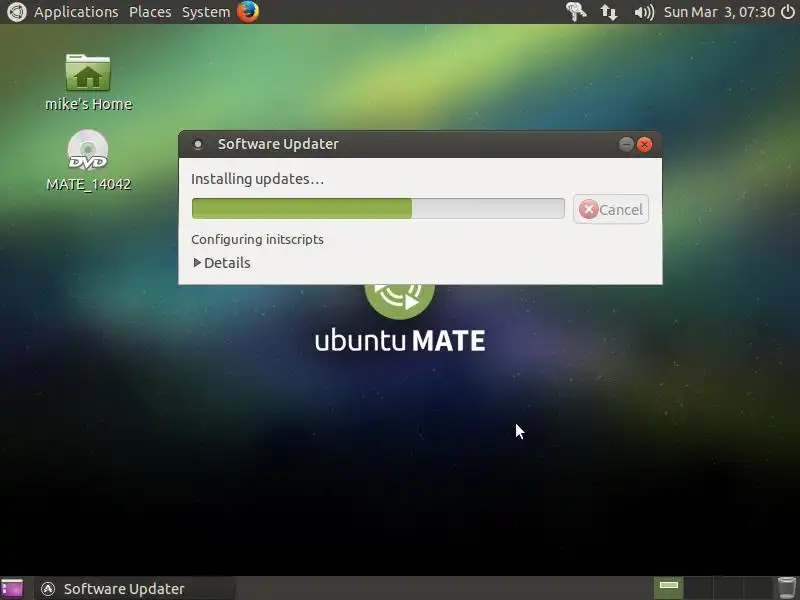The image size is (800, 600).
Task: Open the Places menu
Action: [x=150, y=12]
